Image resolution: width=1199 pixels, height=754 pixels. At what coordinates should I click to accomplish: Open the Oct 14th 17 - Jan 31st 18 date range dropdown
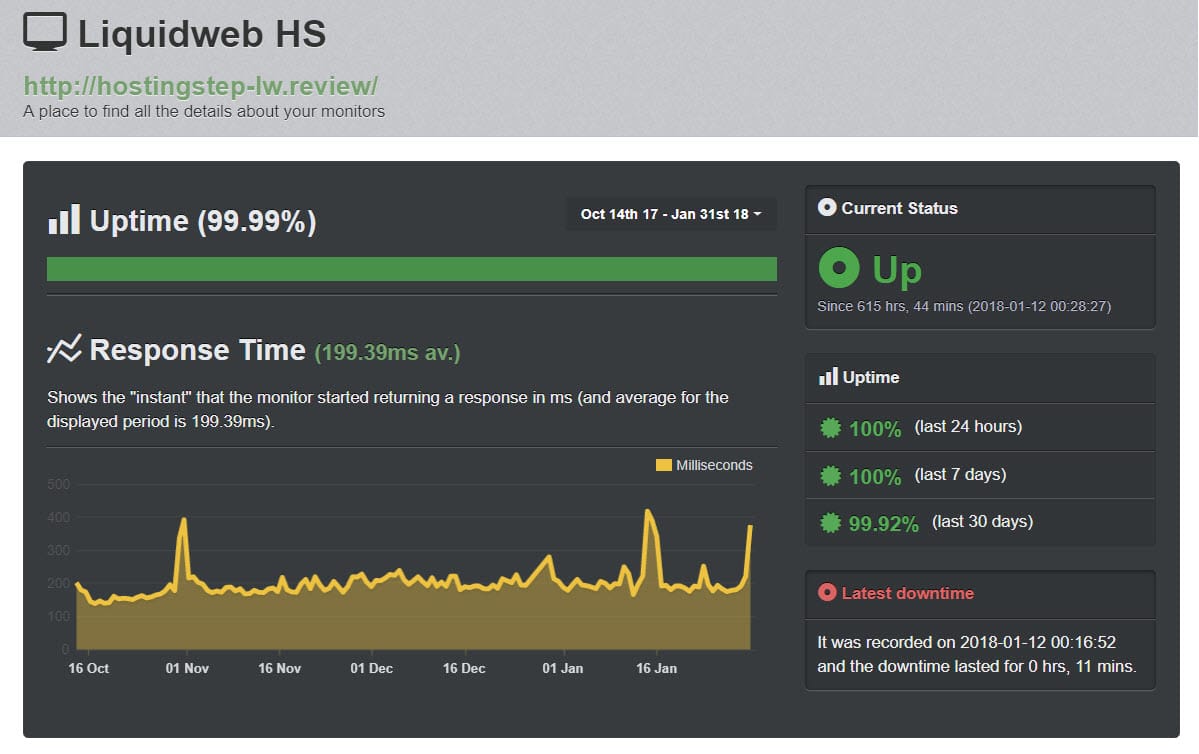(x=671, y=214)
